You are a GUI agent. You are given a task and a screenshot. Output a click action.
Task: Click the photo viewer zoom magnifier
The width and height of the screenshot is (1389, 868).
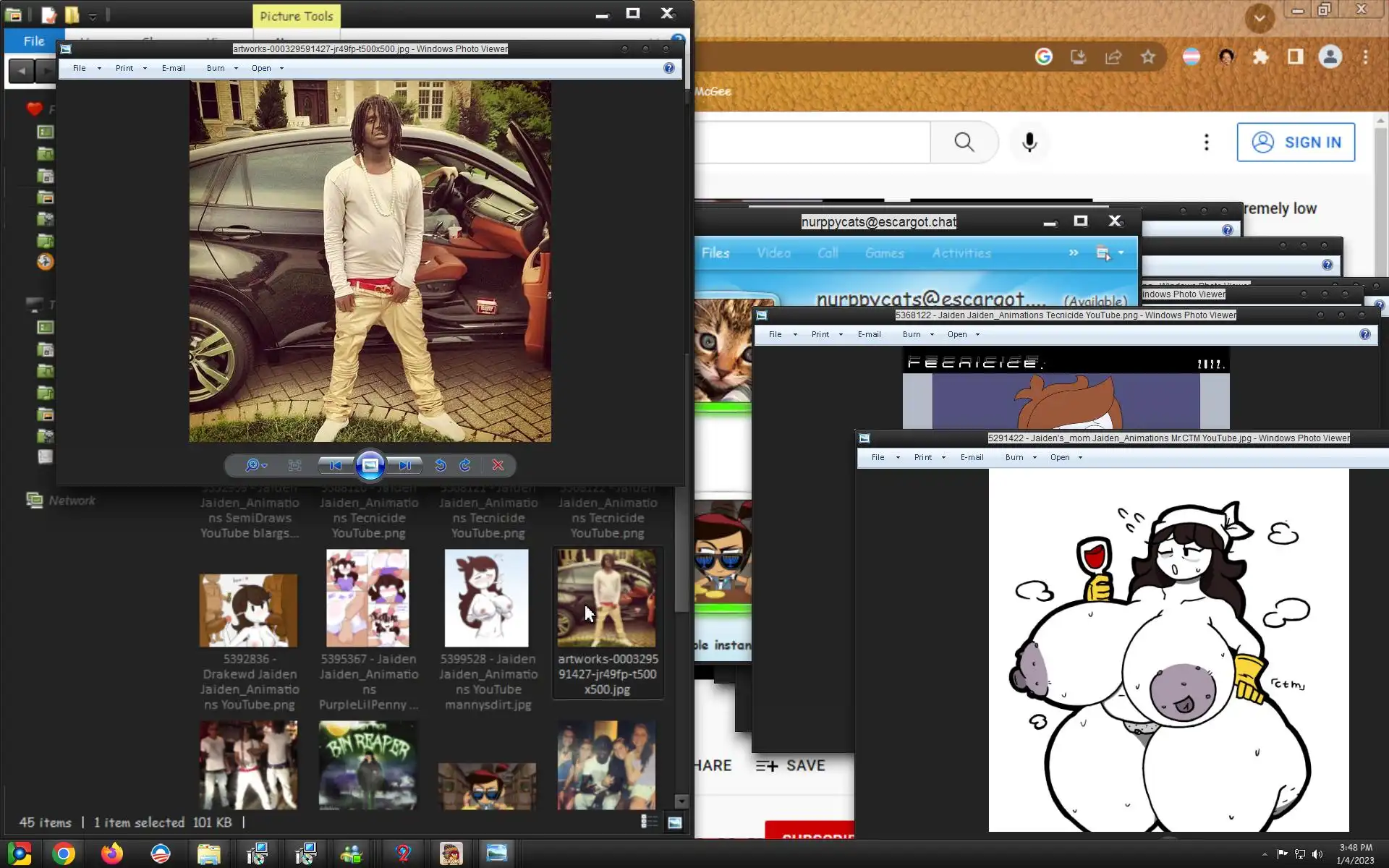[x=252, y=465]
